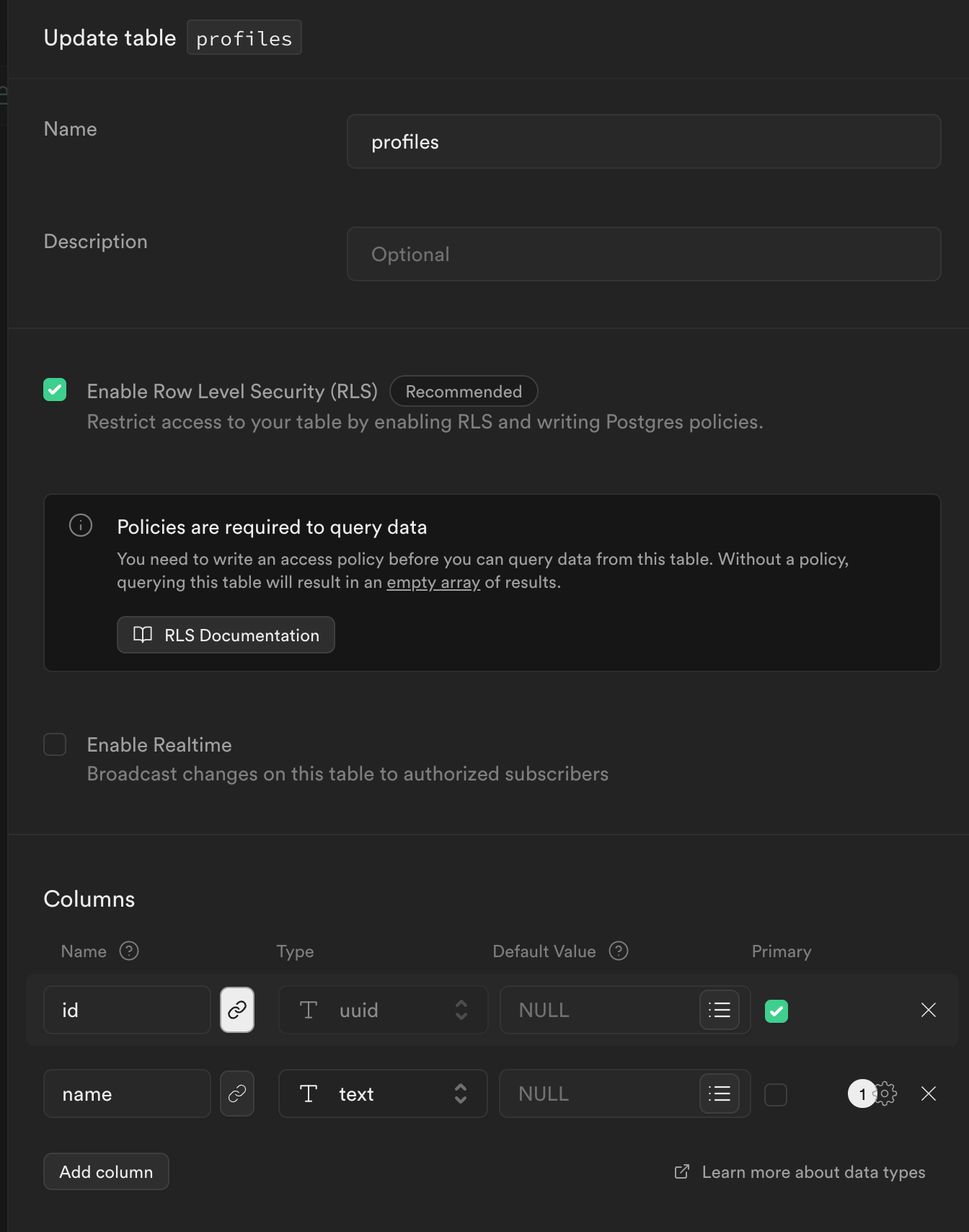The width and height of the screenshot is (969, 1232).
Task: Open the text type dropdown for name column
Action: tap(383, 1094)
